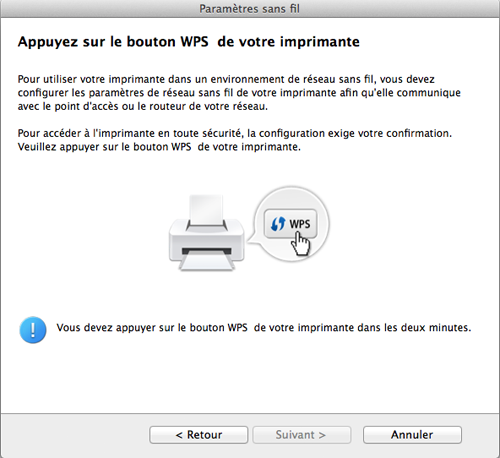
Task: Click the hand pointer cursor graphic
Action: (301, 245)
